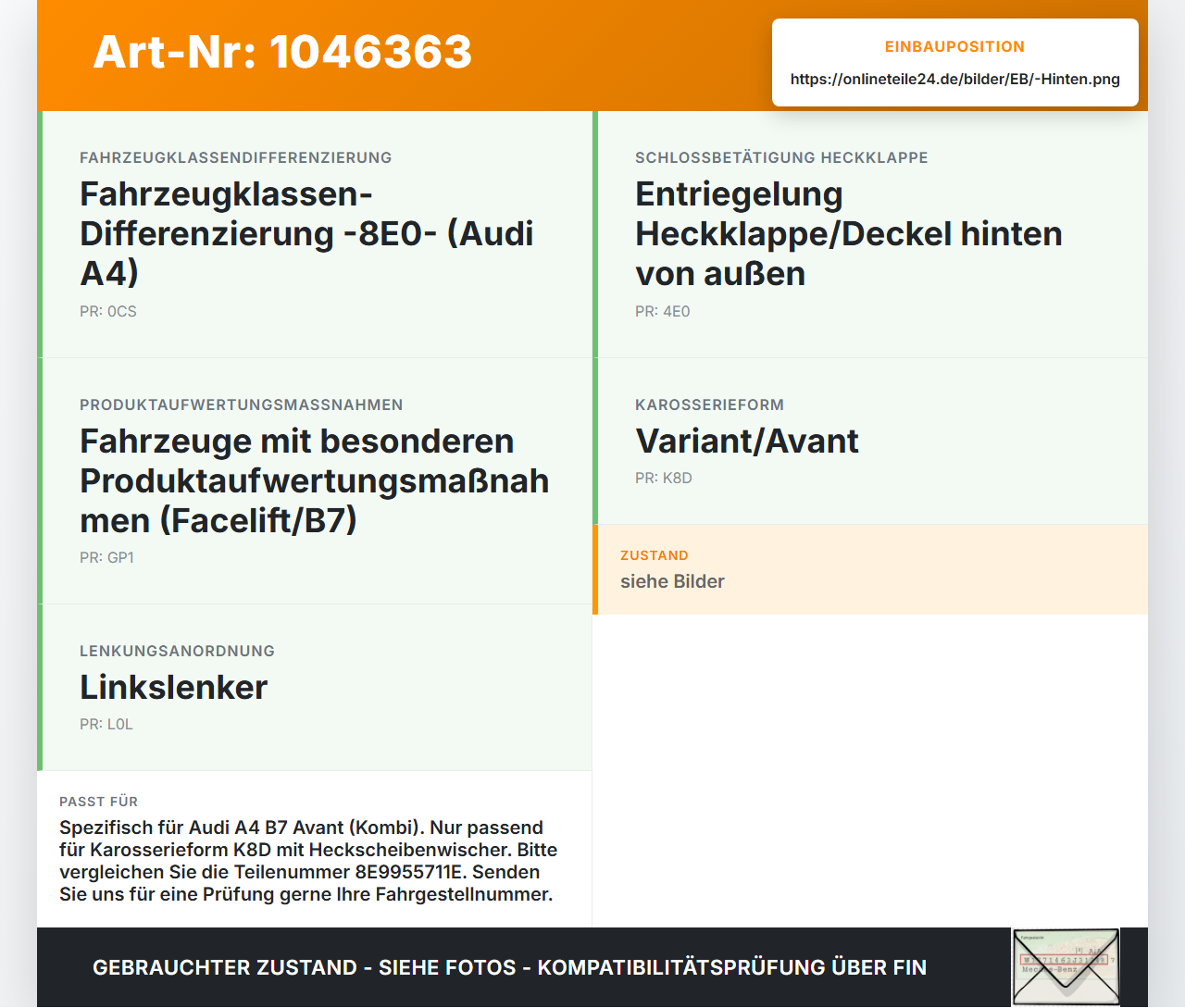Select the PR: L0L code
This screenshot has width=1185, height=1008.
point(106,725)
